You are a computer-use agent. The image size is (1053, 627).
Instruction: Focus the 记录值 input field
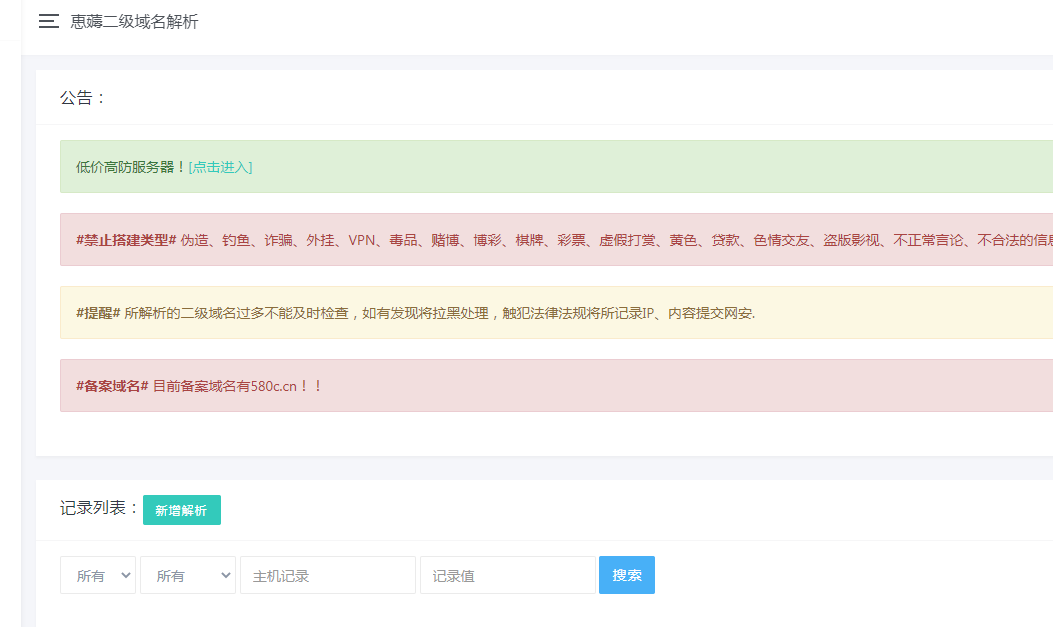(507, 575)
